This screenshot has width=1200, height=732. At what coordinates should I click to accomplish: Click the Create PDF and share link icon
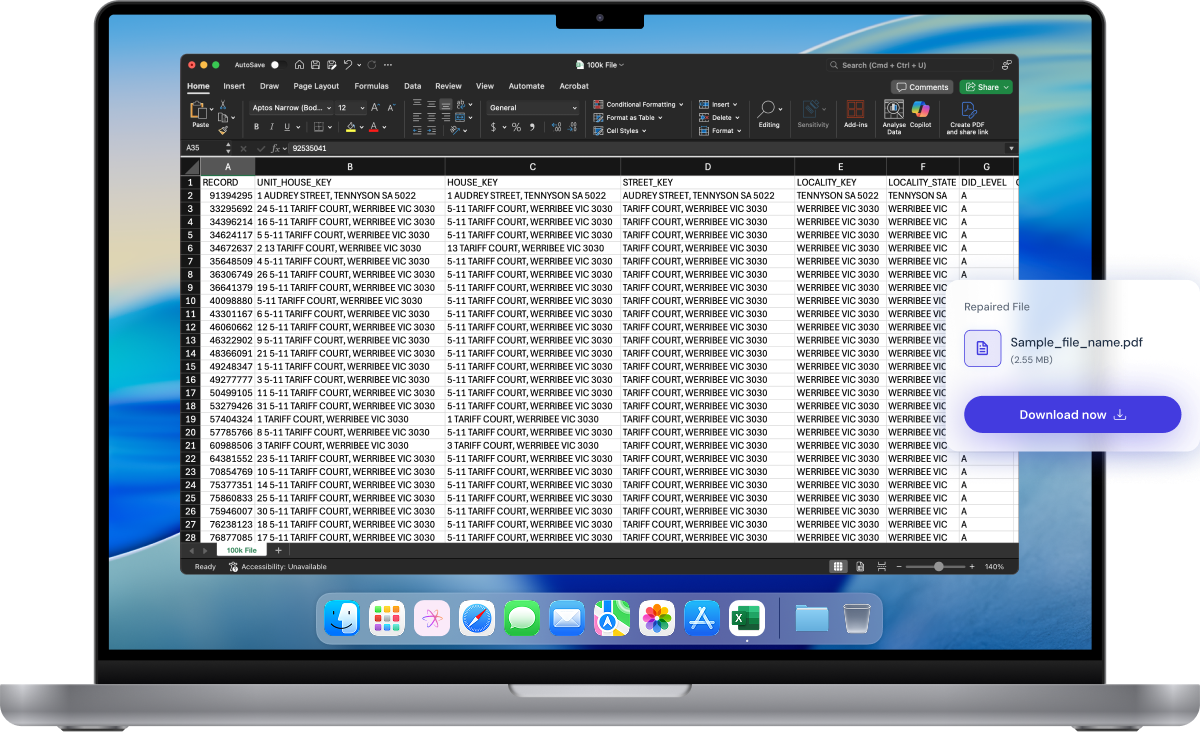coord(967,110)
